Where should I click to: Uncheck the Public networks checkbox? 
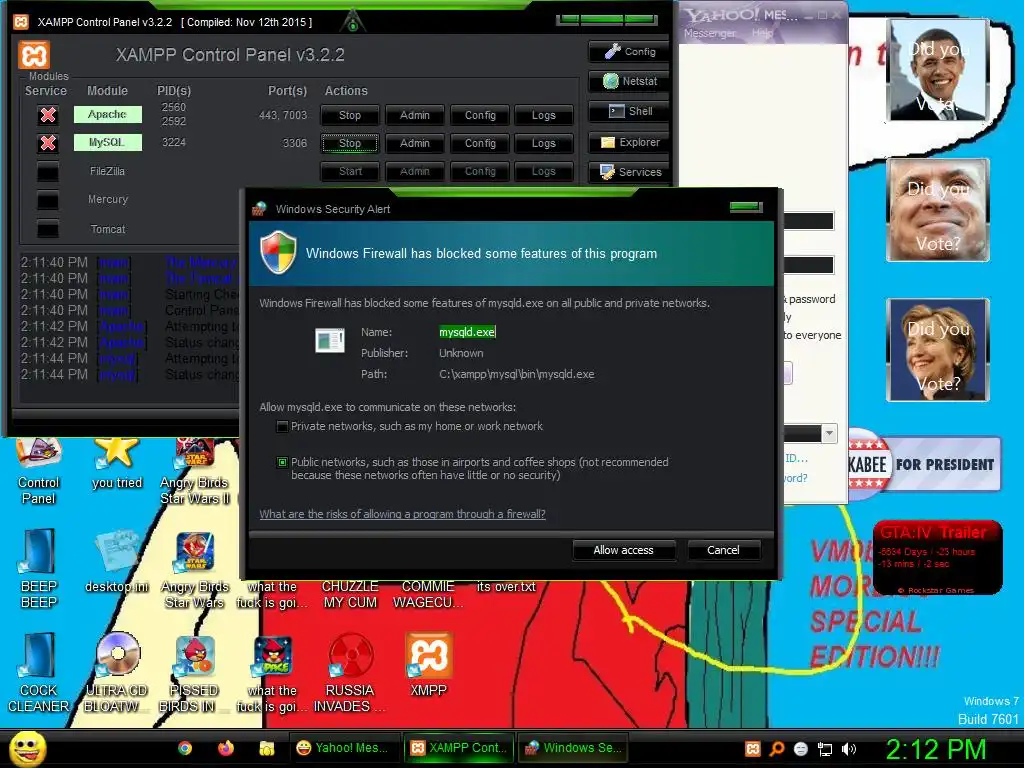282,462
